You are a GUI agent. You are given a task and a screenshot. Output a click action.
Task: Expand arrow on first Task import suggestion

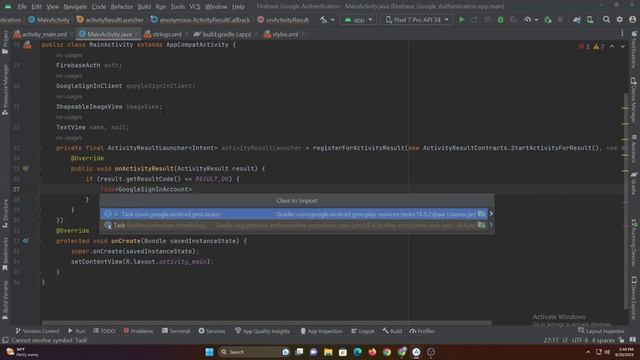pos(491,213)
